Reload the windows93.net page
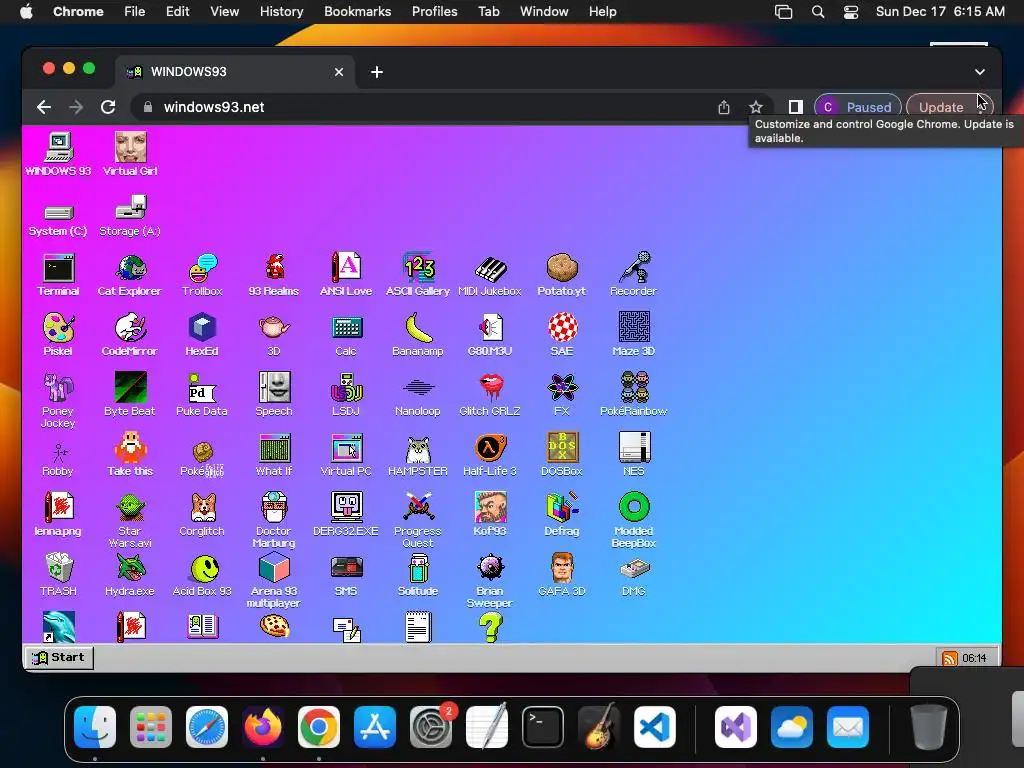 click(x=108, y=107)
